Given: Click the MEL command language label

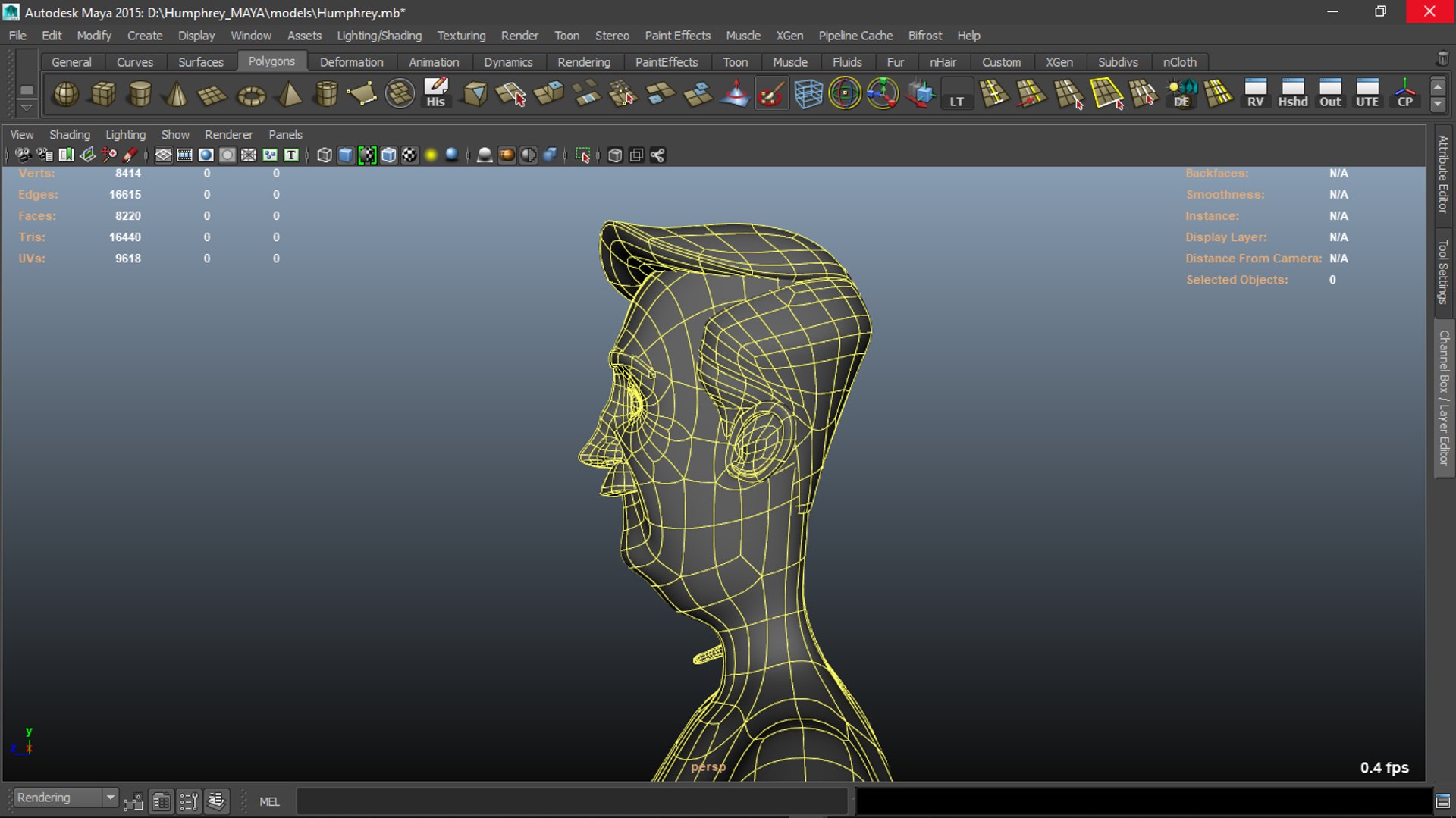Looking at the screenshot, I should 269,801.
